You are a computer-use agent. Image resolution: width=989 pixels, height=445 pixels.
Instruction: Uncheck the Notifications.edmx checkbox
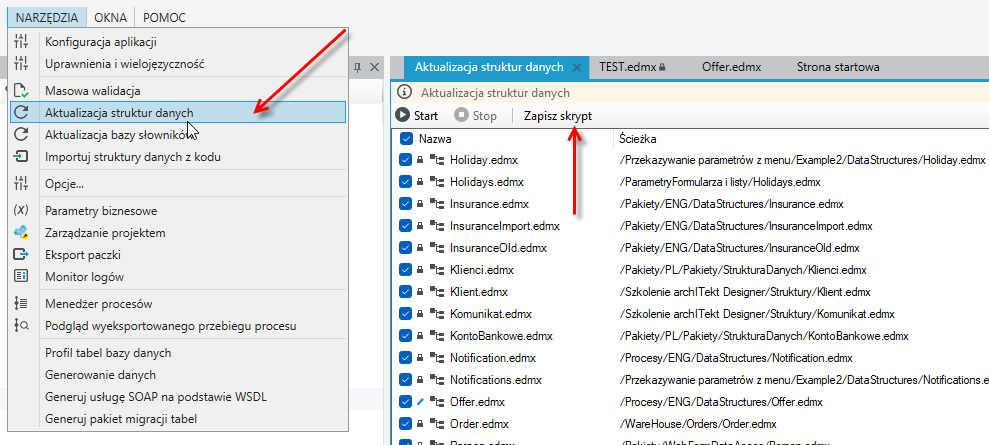point(406,380)
